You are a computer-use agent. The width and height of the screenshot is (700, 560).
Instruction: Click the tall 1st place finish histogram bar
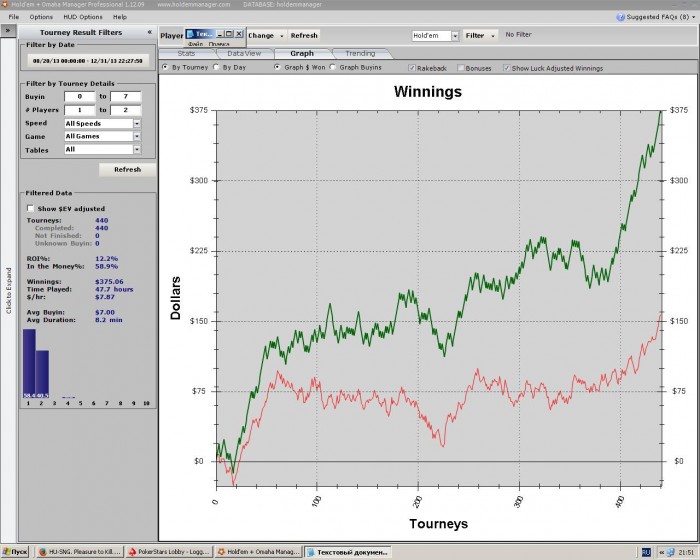[x=29, y=364]
